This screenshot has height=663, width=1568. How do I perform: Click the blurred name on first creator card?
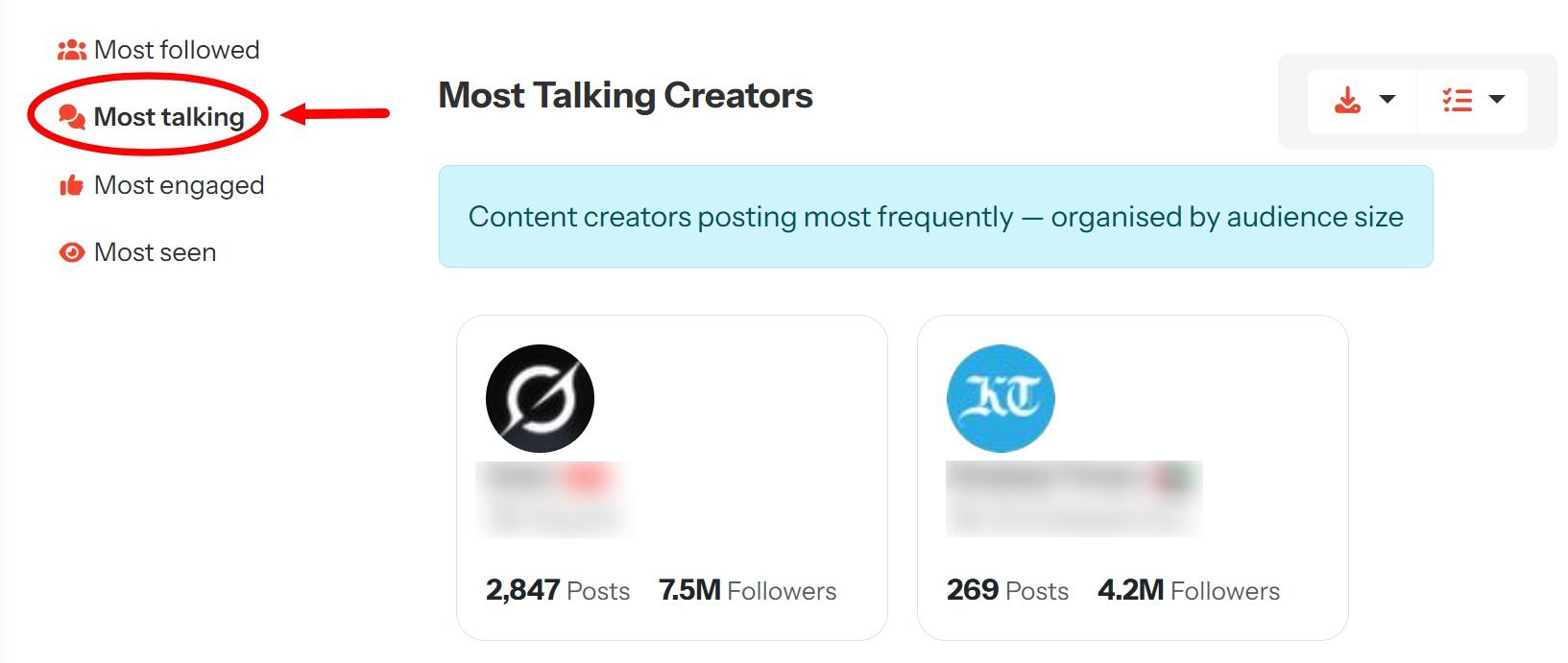tap(552, 478)
